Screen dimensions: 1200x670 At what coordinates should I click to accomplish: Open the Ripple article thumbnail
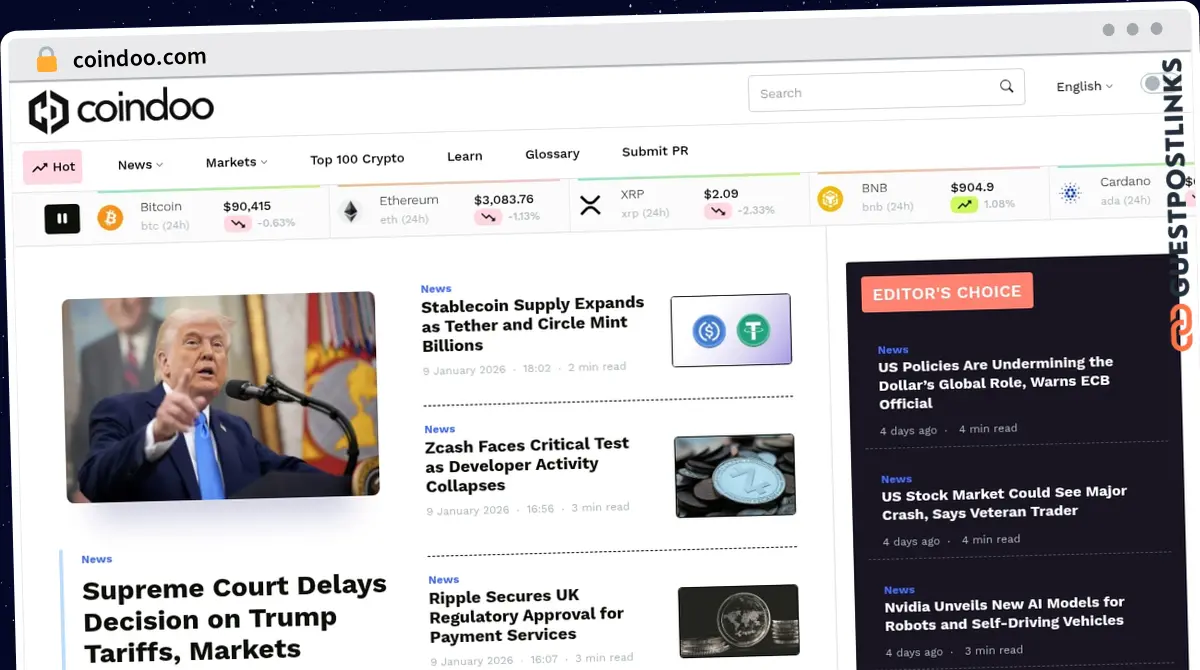(x=739, y=621)
